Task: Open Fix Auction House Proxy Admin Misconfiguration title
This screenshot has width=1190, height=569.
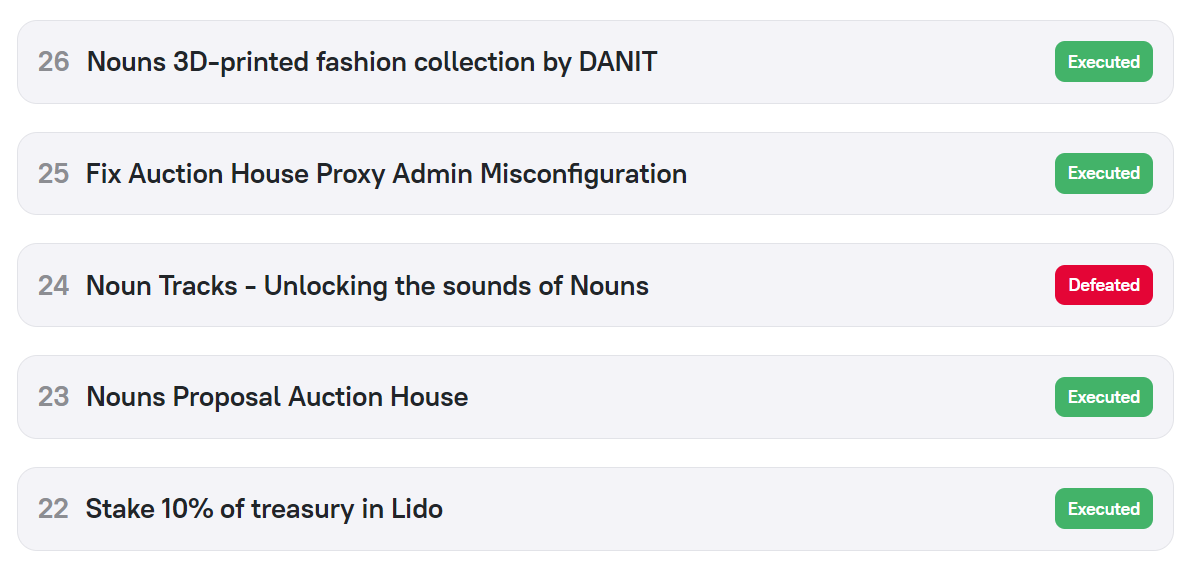Action: pos(386,174)
